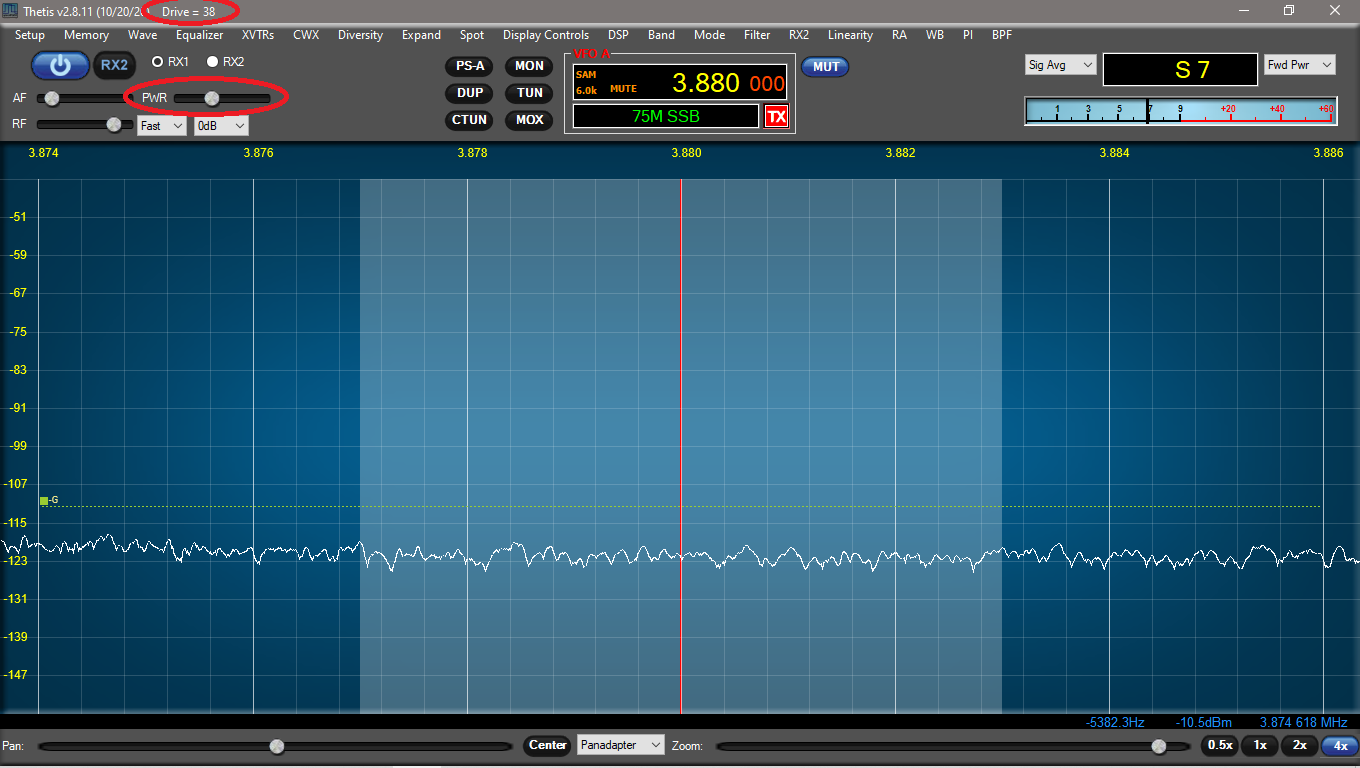This screenshot has width=1360, height=768.
Task: Open the CWX menu
Action: (x=306, y=35)
